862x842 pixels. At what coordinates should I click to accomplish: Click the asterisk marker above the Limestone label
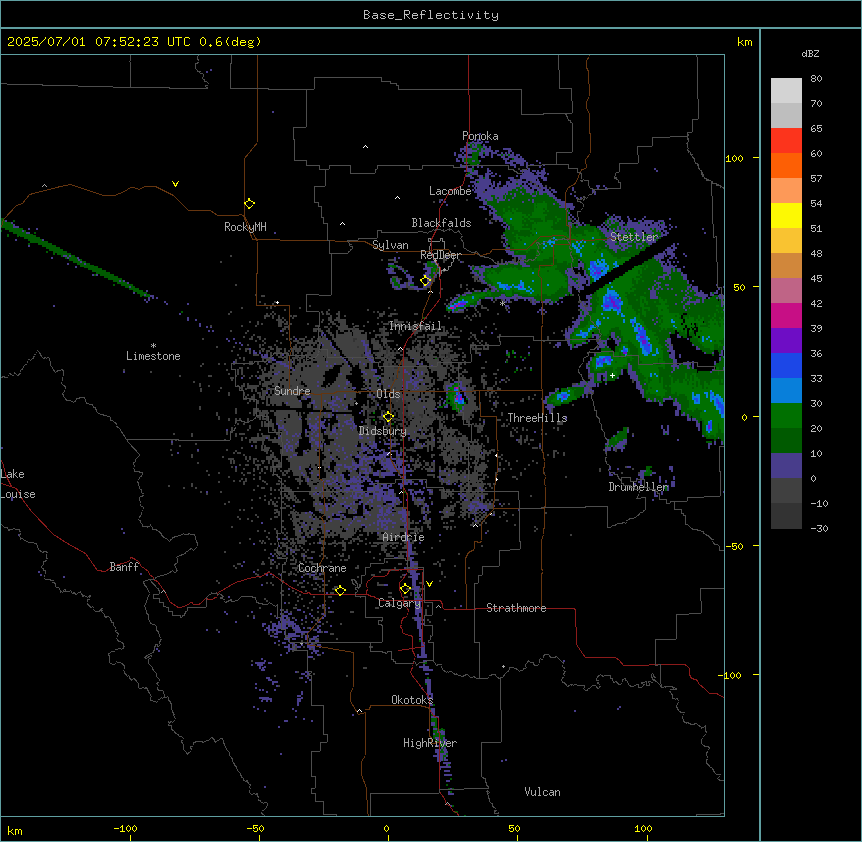coord(153,346)
